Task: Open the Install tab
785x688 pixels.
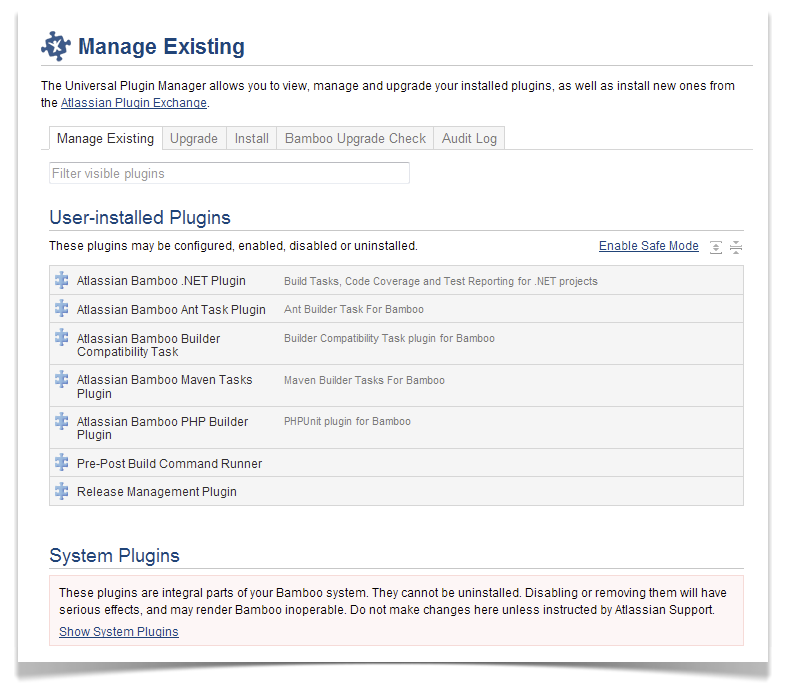Action: tap(251, 138)
